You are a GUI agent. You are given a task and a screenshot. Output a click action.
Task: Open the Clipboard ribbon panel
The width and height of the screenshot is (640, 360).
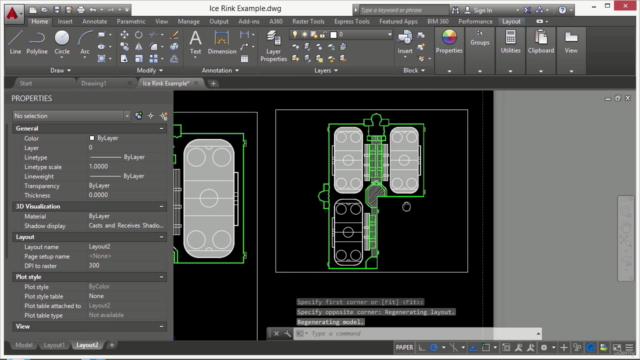coord(541,42)
